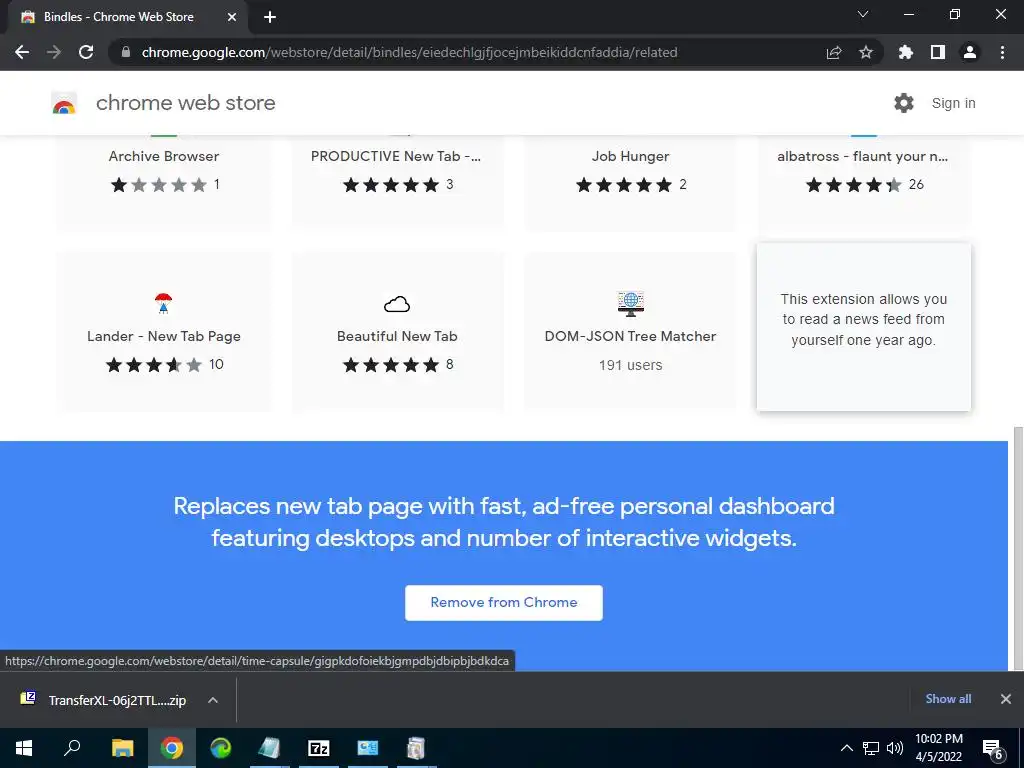Click the 191 users text
1024x768 pixels.
(630, 365)
